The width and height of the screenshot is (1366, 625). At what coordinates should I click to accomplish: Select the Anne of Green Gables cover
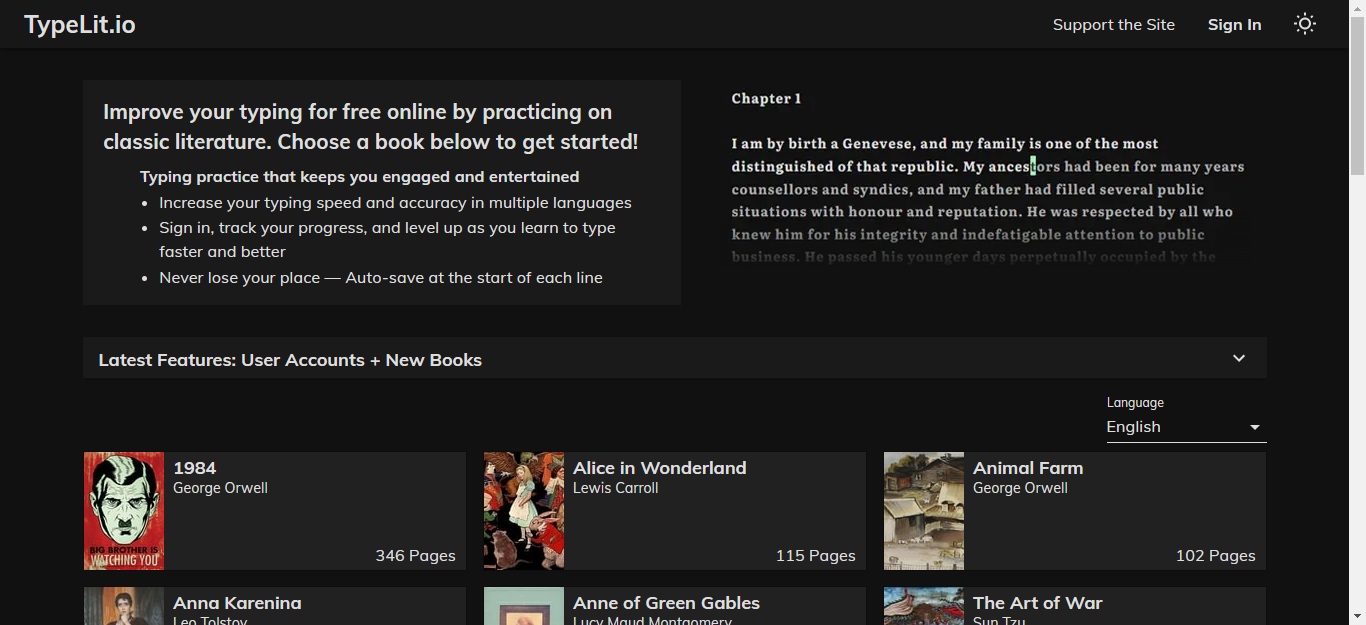coord(524,606)
